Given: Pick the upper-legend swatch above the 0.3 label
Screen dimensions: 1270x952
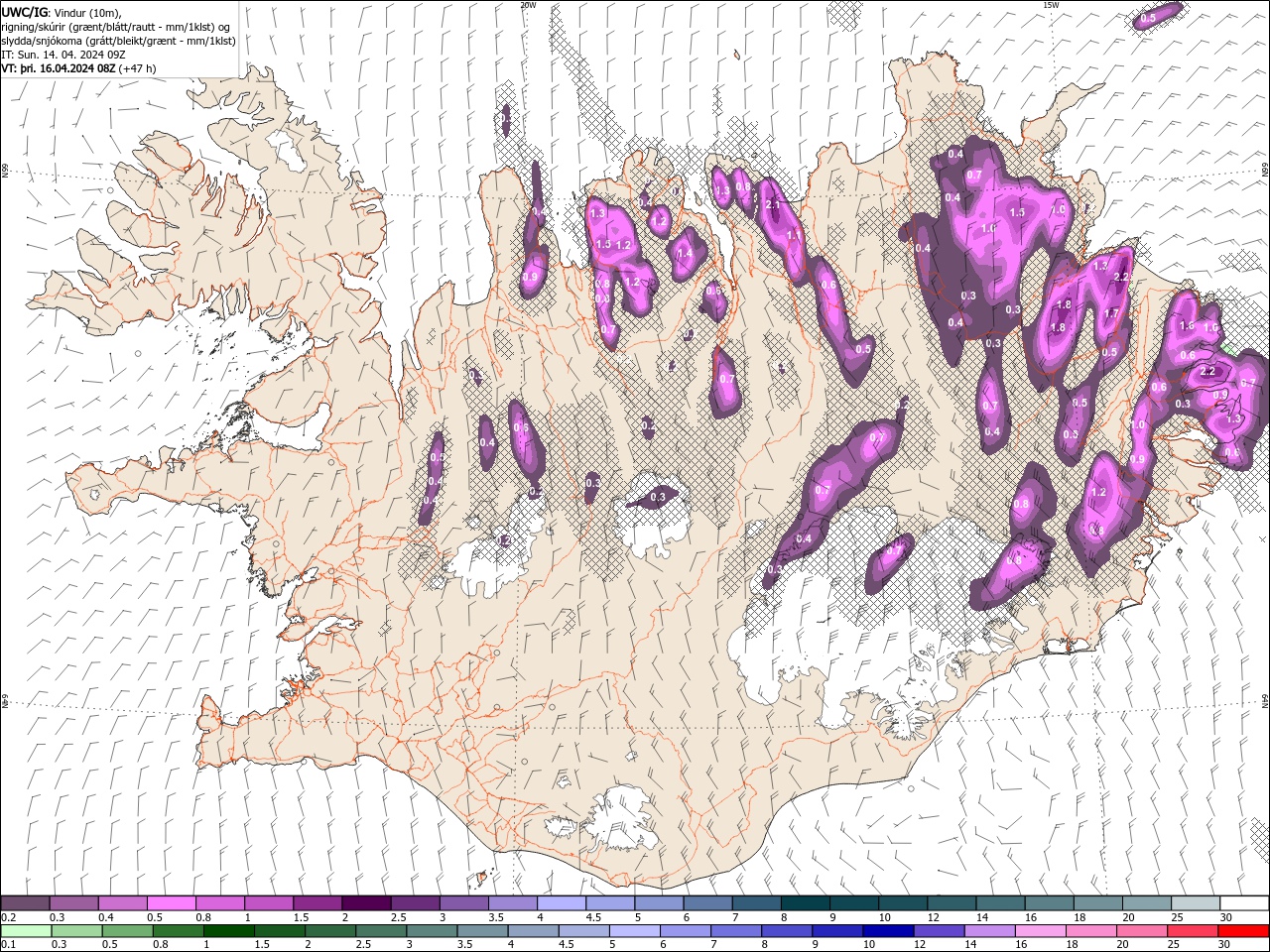Looking at the screenshot, I should pyautogui.click(x=73, y=903).
